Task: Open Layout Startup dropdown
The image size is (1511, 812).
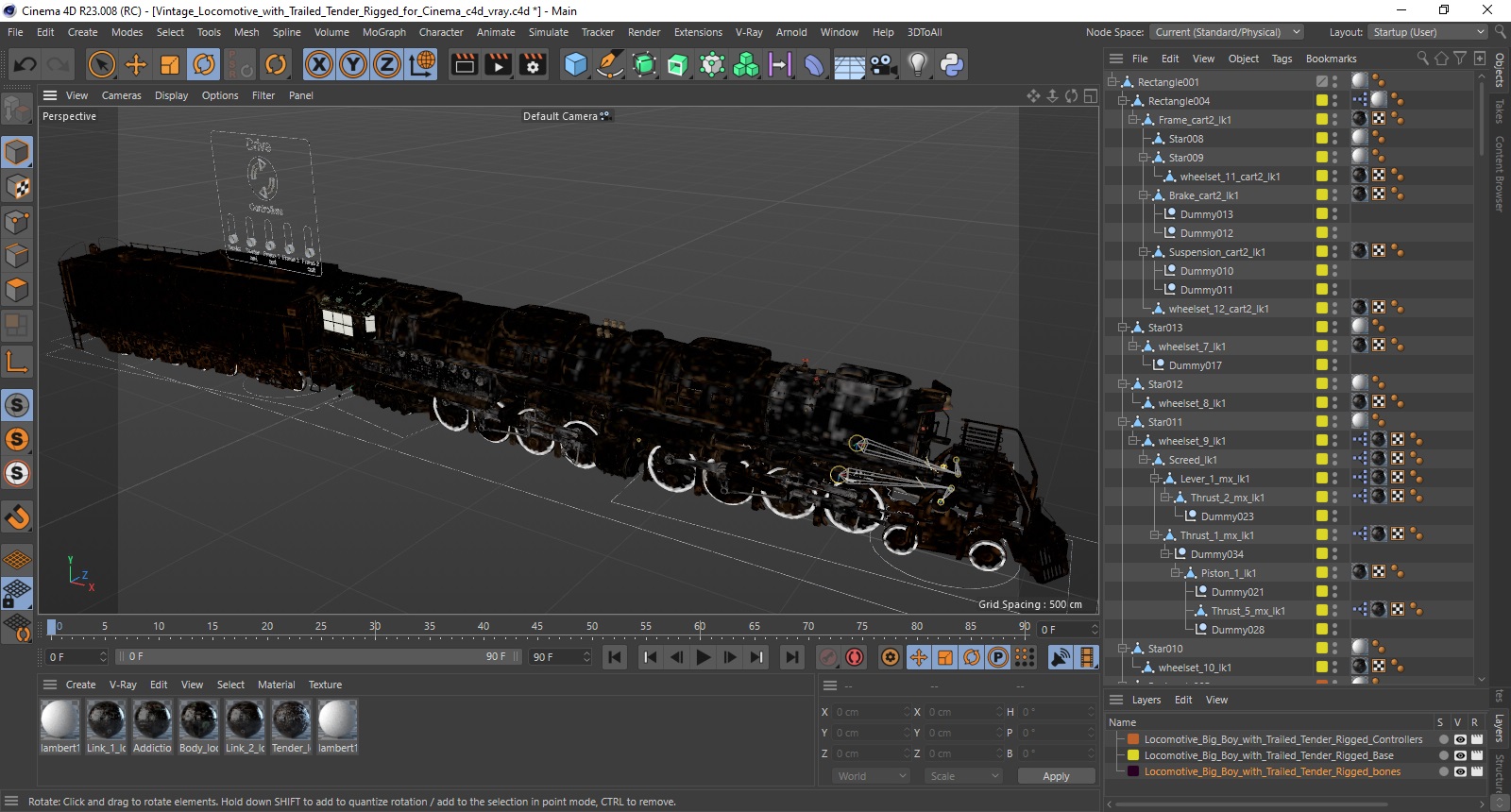Action: (1428, 32)
